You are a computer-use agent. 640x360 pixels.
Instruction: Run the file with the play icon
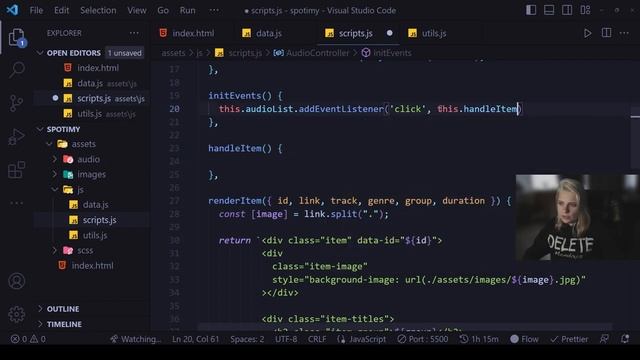587,33
